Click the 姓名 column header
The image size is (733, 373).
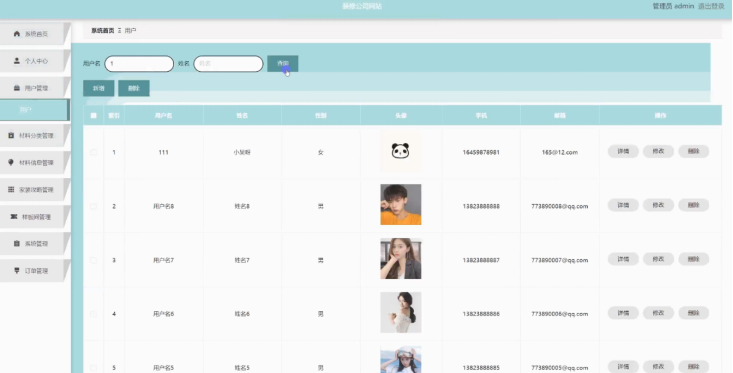[242, 115]
